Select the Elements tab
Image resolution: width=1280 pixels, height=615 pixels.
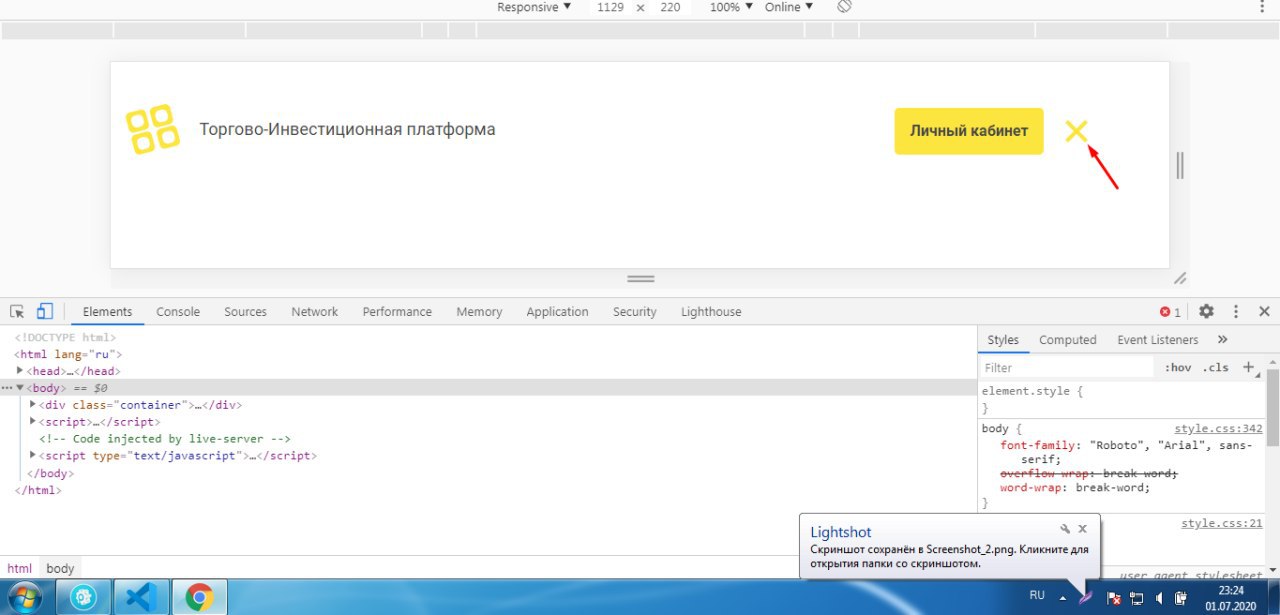pos(107,312)
